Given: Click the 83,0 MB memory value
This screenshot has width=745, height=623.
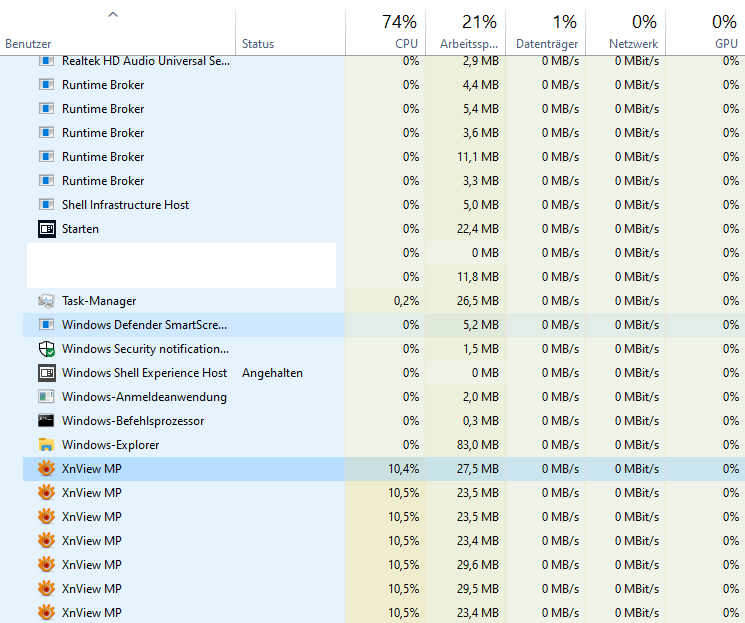Looking at the screenshot, I should point(478,445).
